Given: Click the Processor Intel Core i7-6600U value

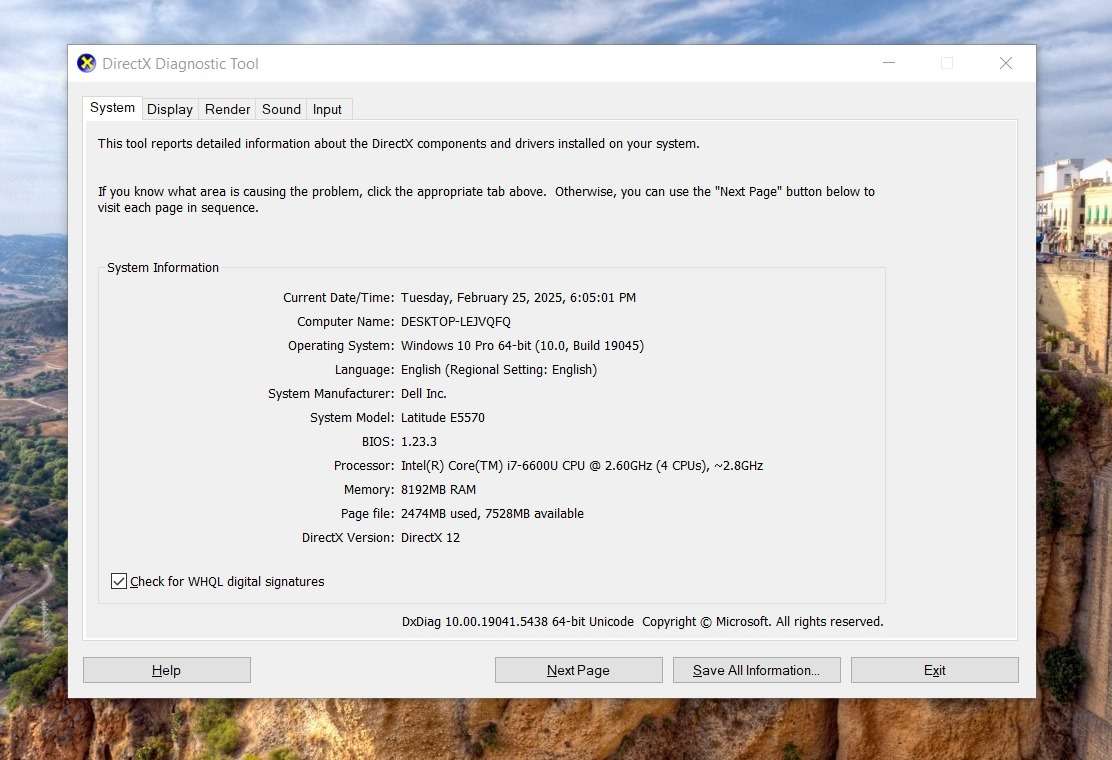Looking at the screenshot, I should (582, 466).
